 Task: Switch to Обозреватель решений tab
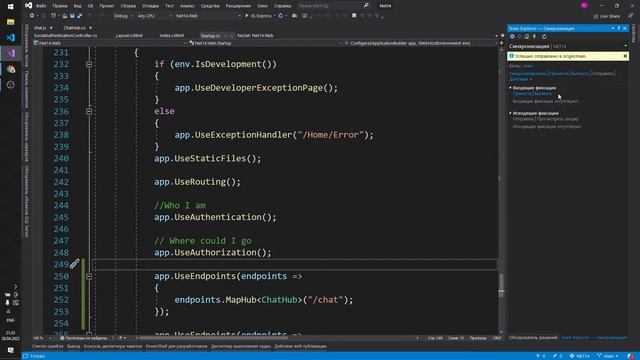(533, 338)
